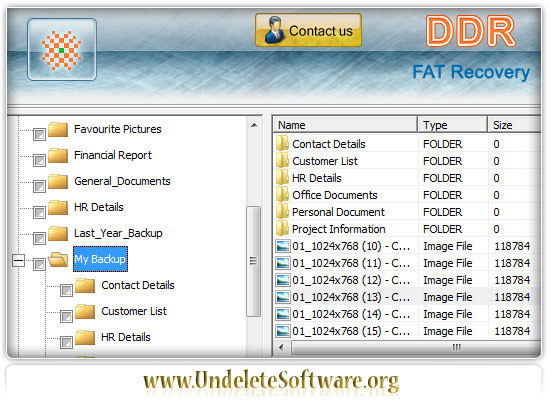Click the tree scrollbar up arrow
The height and width of the screenshot is (400, 550).
coord(254,125)
